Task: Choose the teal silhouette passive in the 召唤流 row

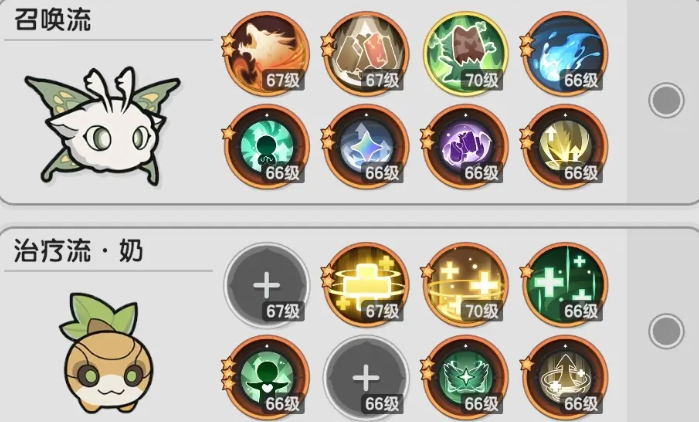Action: click(x=267, y=147)
